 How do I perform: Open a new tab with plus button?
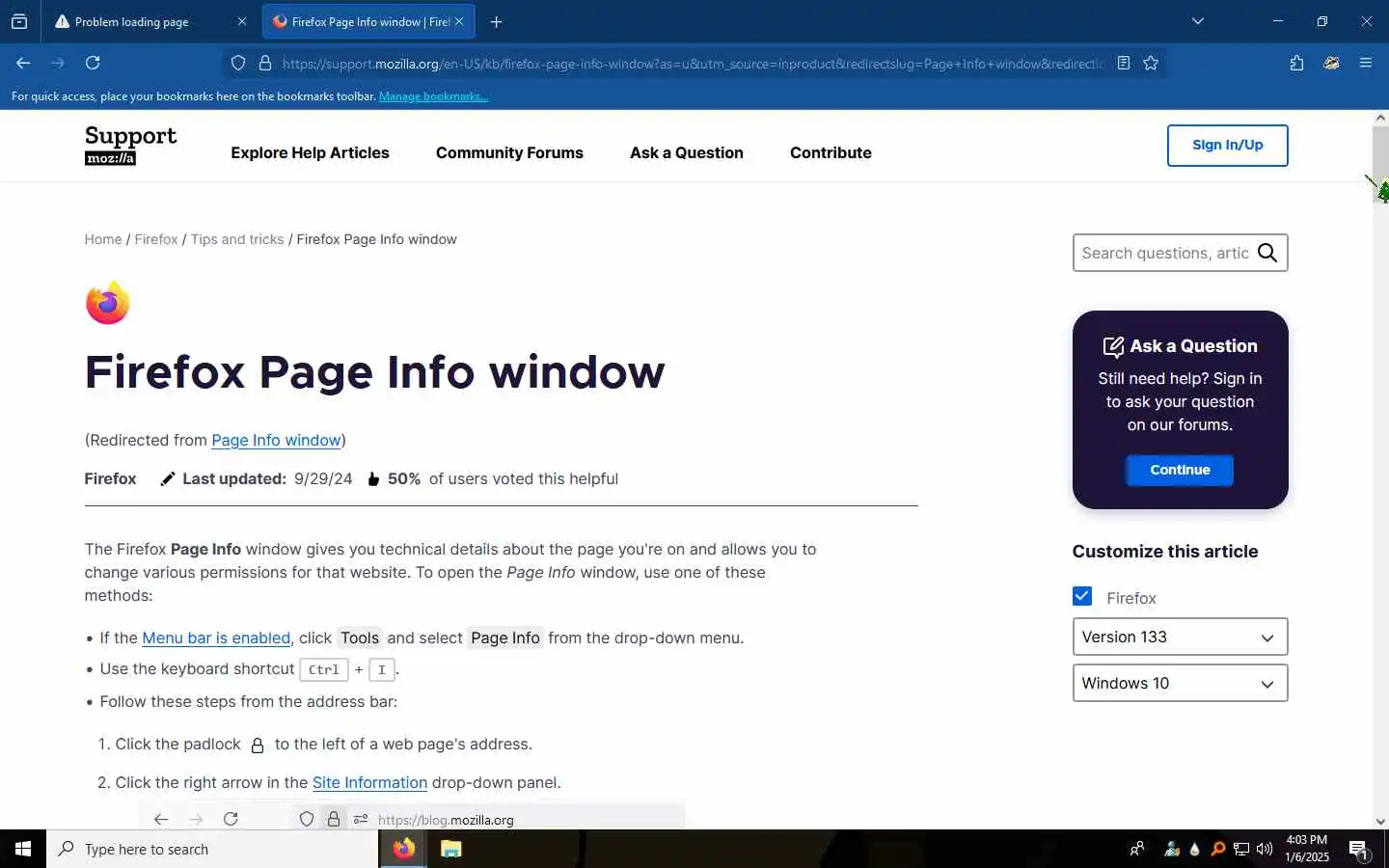[x=496, y=21]
